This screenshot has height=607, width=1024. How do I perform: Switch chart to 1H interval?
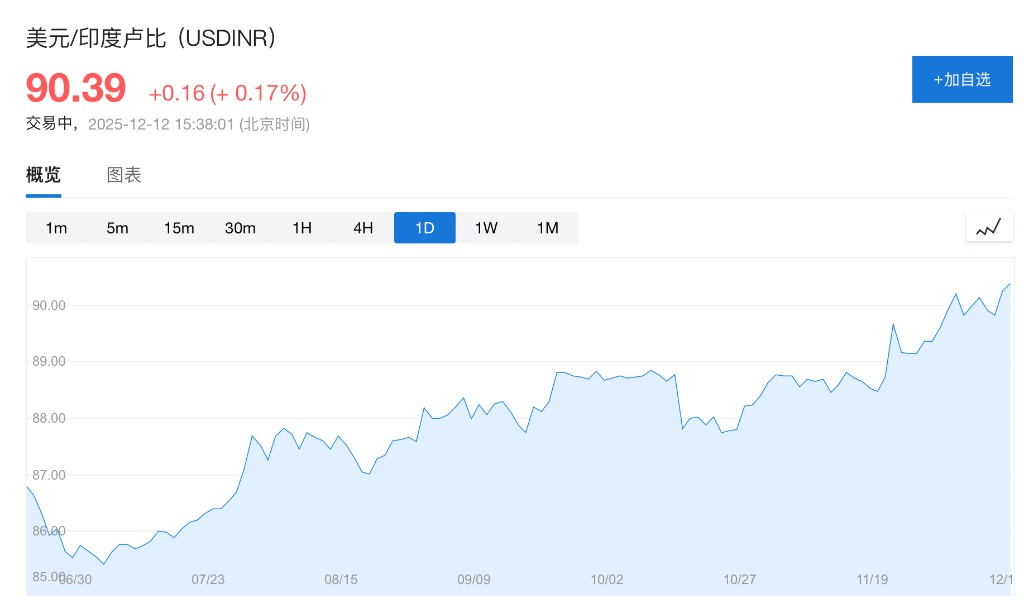click(302, 228)
